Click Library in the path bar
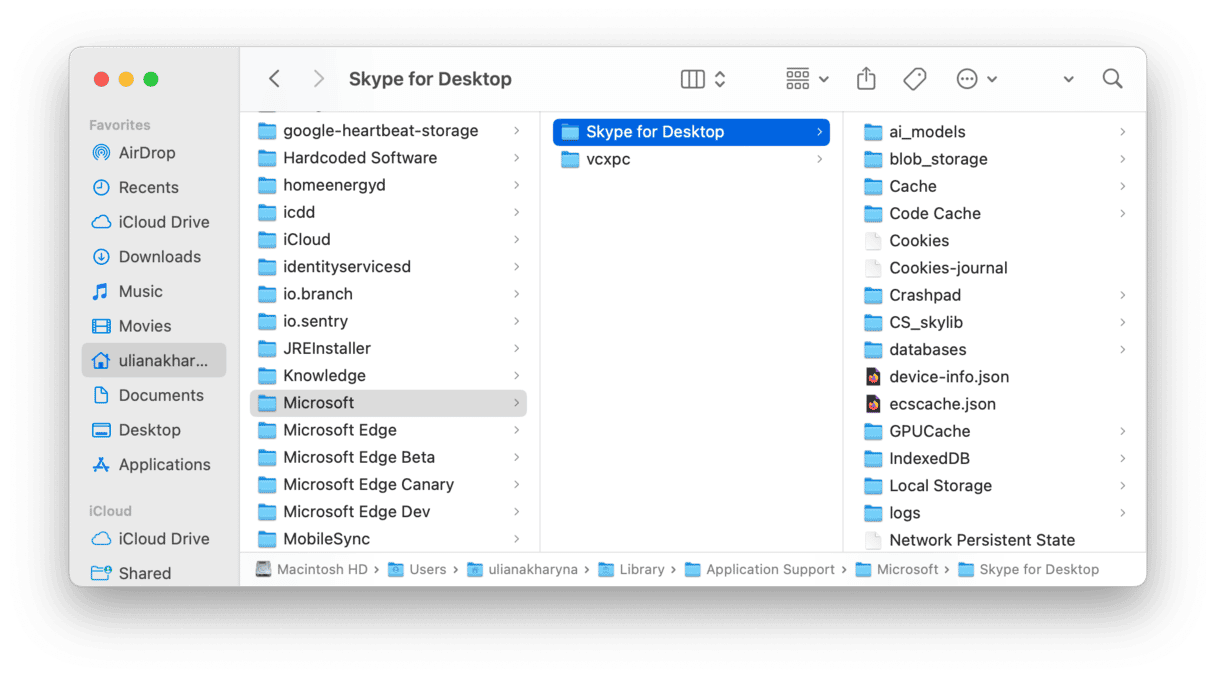 pyautogui.click(x=641, y=570)
